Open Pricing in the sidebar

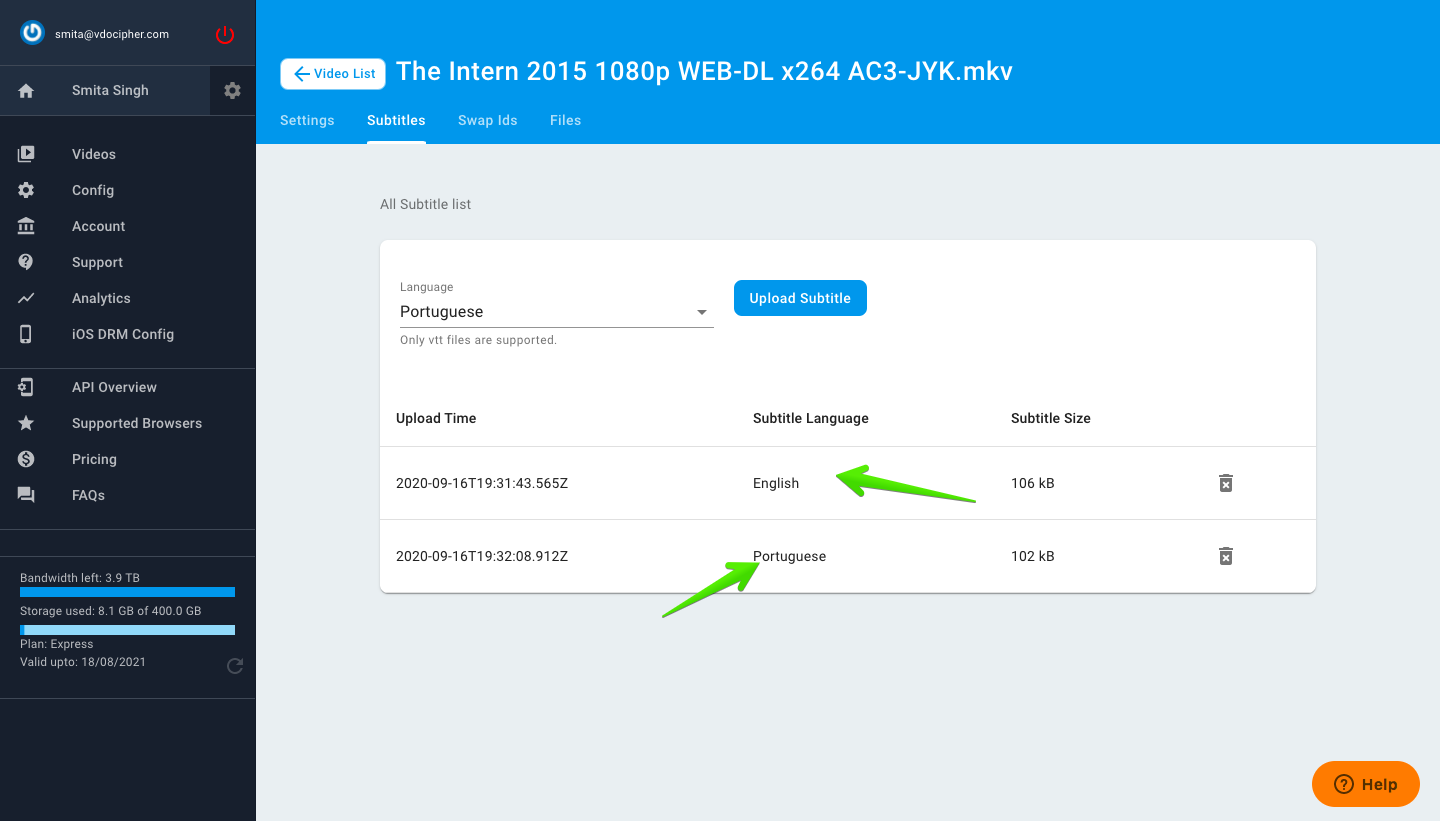pos(94,459)
